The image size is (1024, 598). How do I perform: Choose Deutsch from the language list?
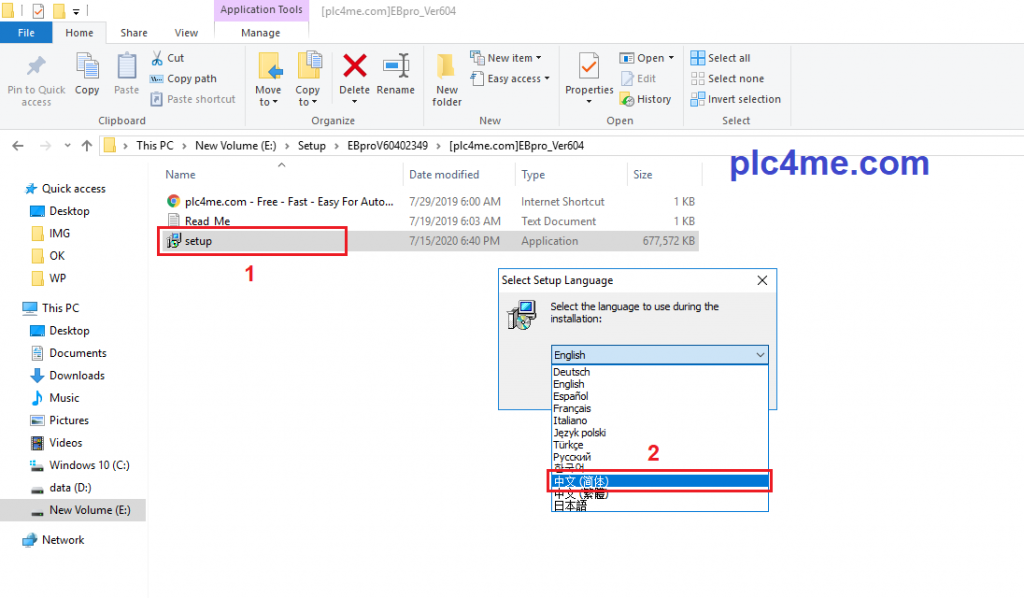tap(571, 372)
